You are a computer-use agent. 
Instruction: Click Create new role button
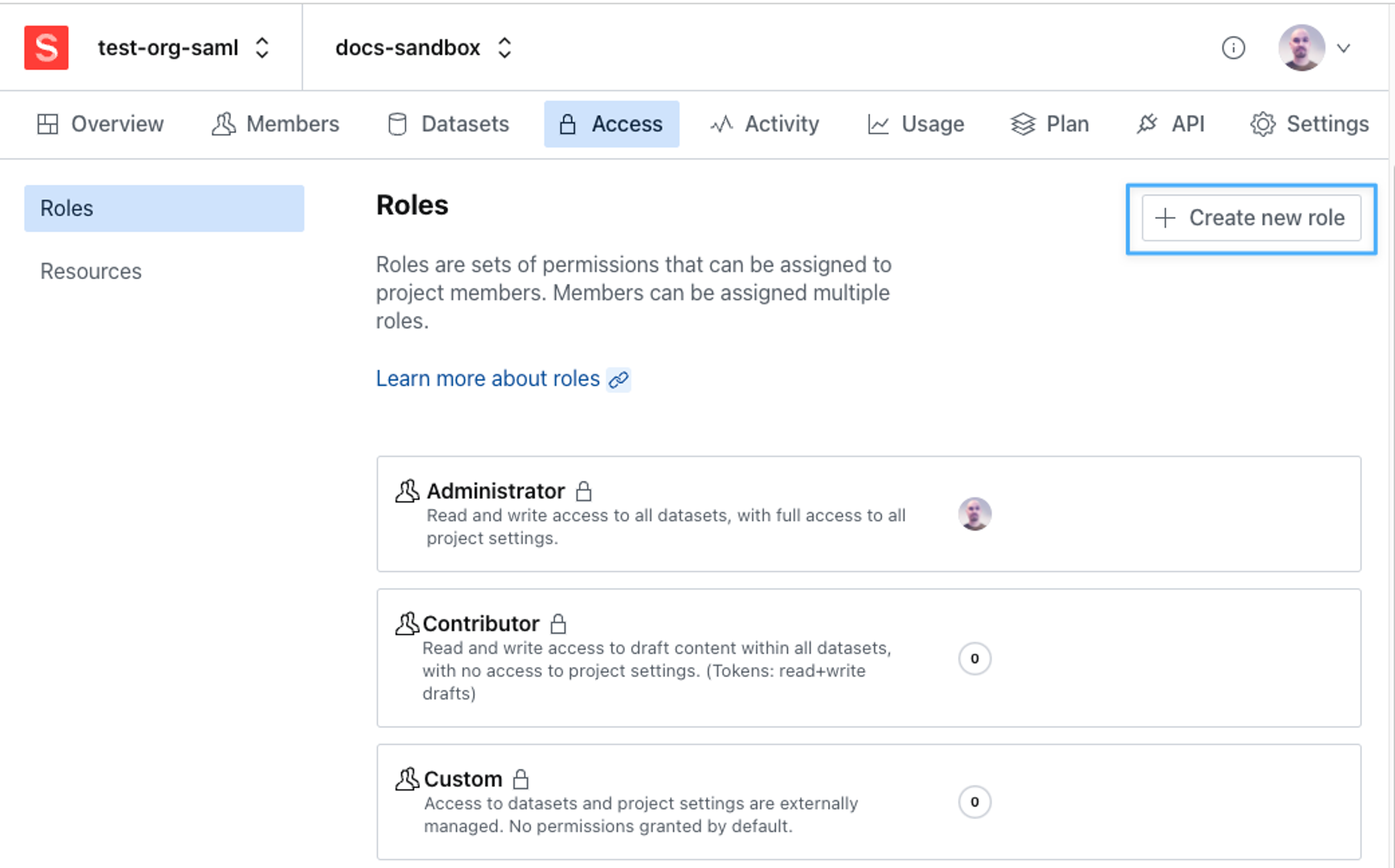coord(1252,218)
